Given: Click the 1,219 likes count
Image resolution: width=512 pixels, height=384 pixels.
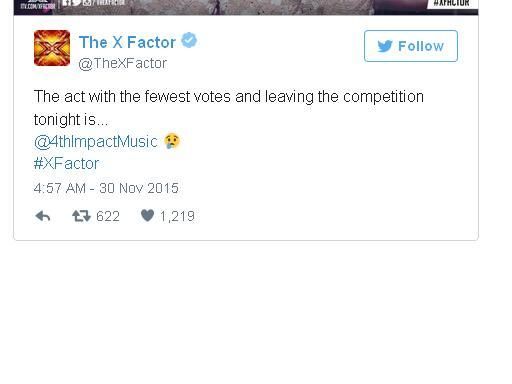Looking at the screenshot, I should 177,216.
